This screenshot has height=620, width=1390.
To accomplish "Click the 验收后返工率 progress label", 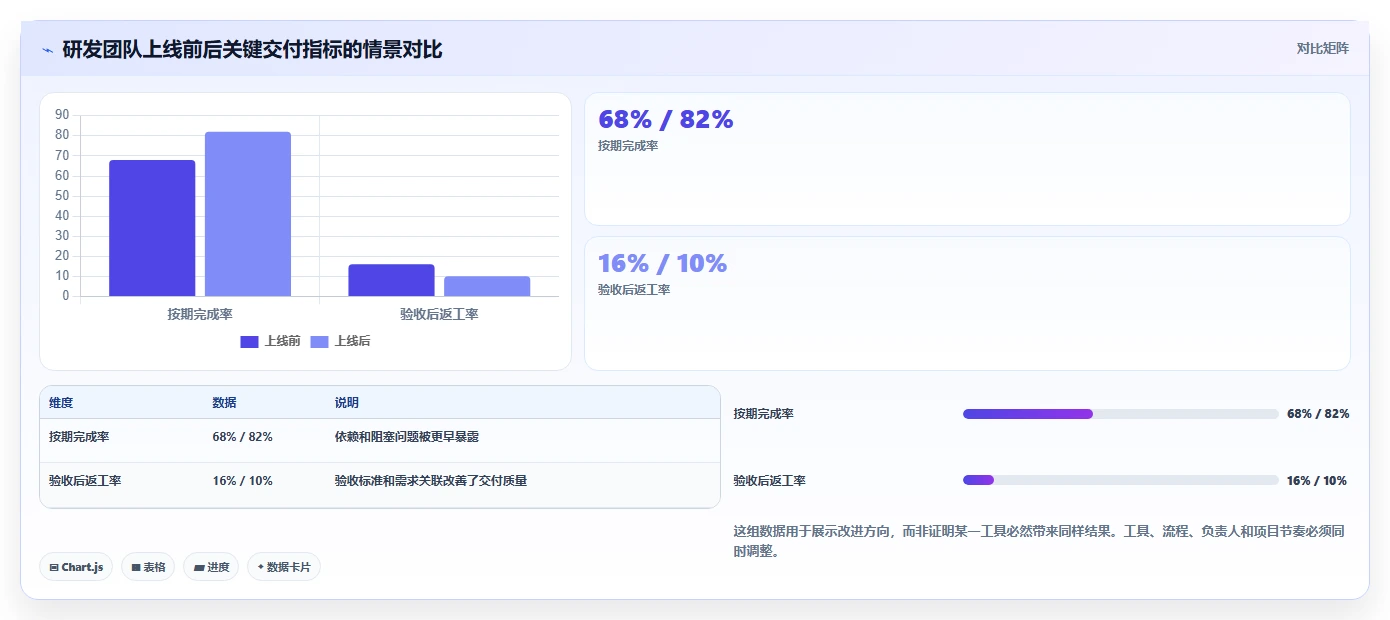I will click(770, 481).
